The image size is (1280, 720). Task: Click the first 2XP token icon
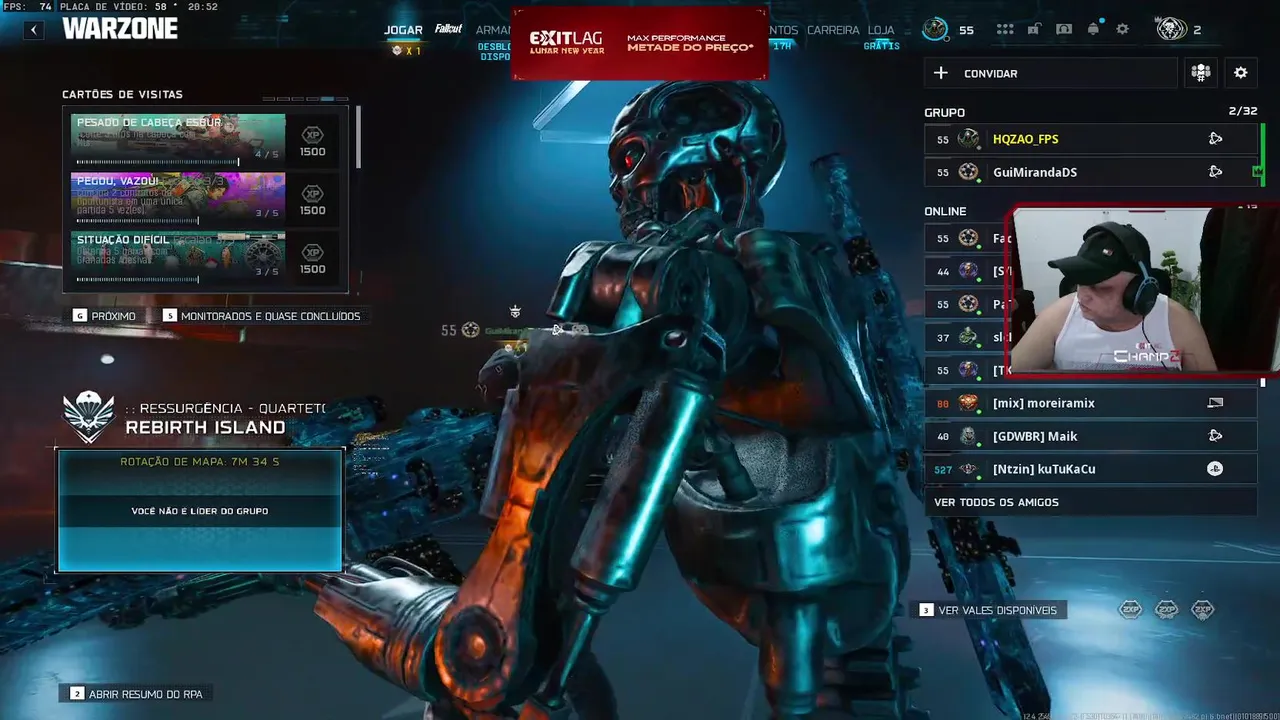[x=1130, y=609]
